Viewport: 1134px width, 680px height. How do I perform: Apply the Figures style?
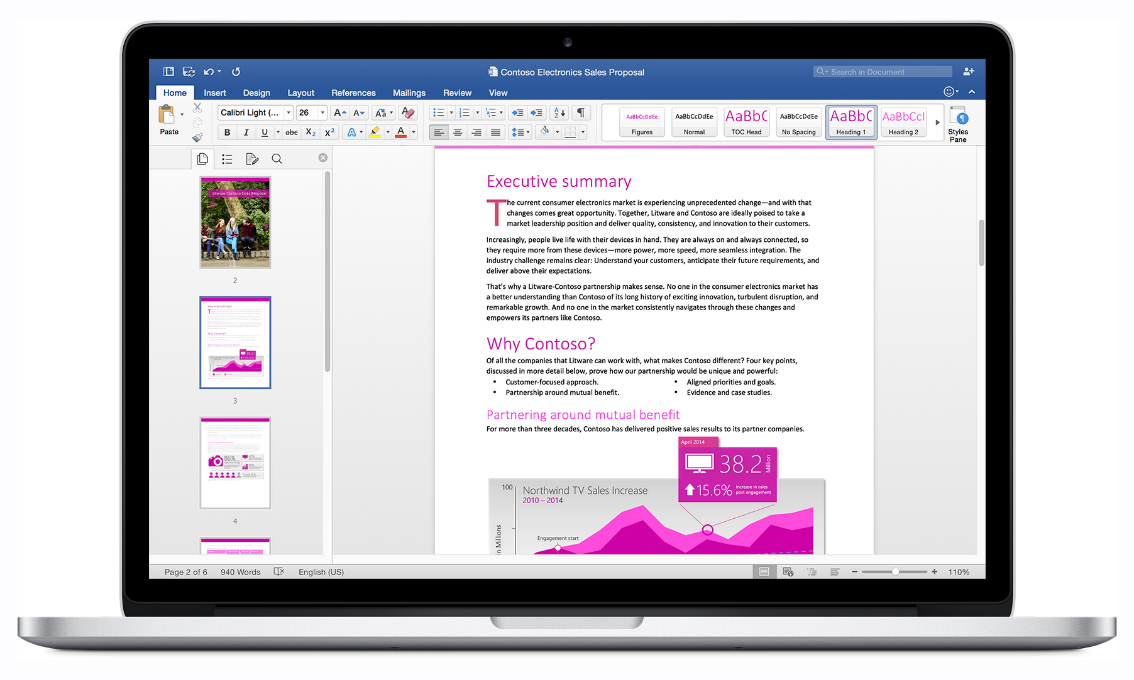tap(642, 122)
